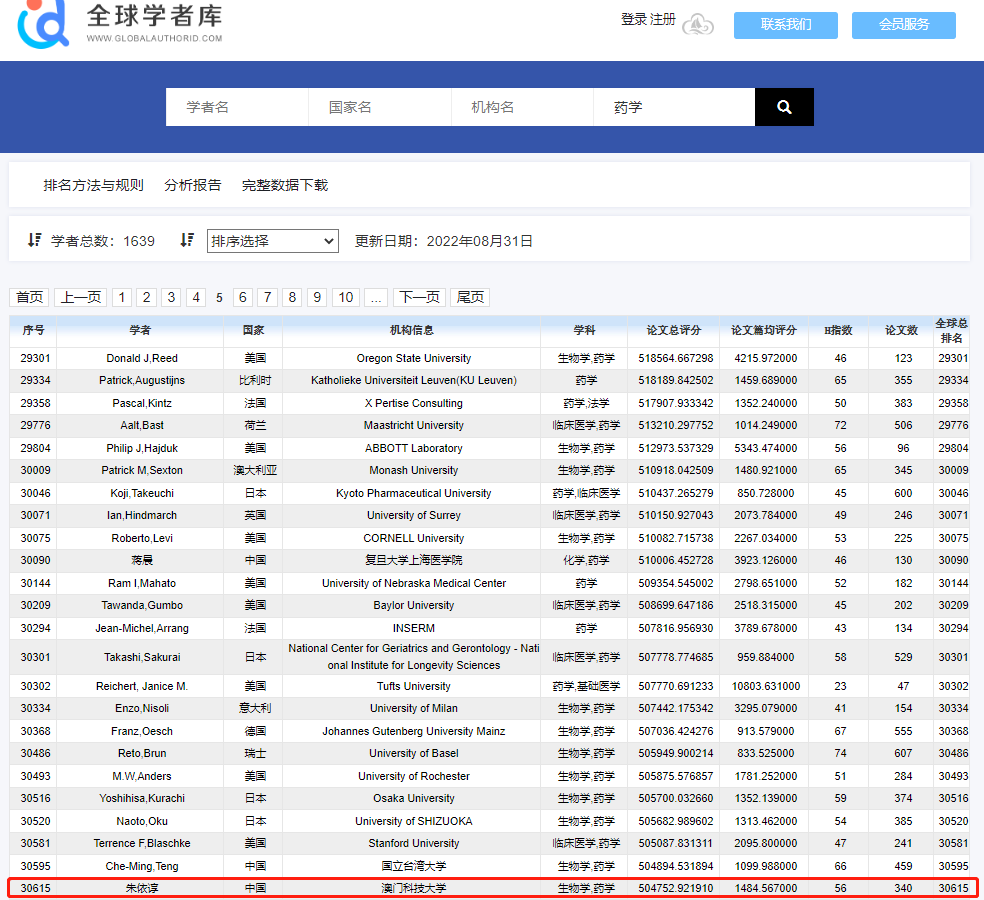Open the 排序选择 dropdown

coord(273,241)
